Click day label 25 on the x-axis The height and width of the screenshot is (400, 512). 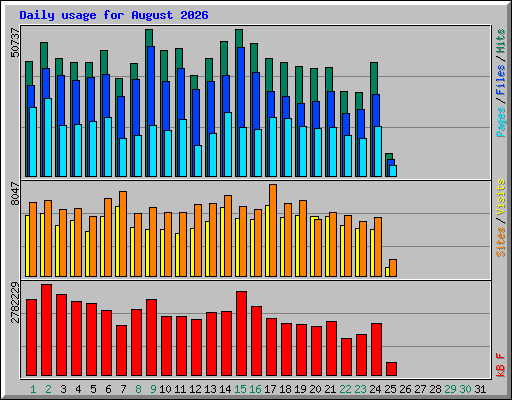390,389
